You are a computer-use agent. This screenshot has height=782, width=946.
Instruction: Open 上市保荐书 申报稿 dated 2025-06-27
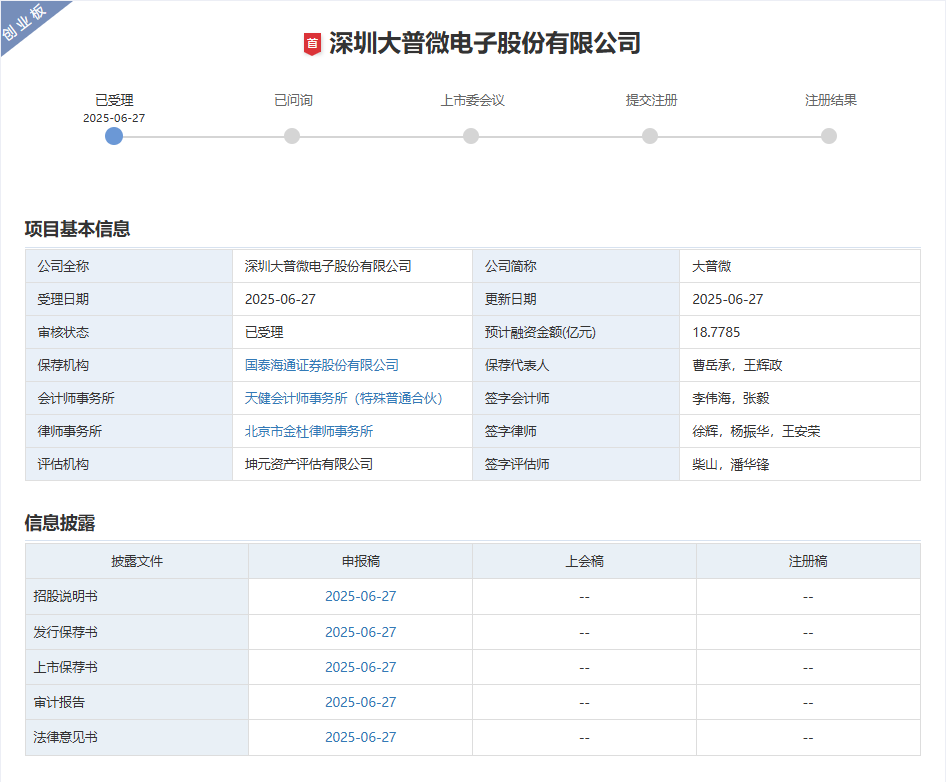[x=361, y=667]
